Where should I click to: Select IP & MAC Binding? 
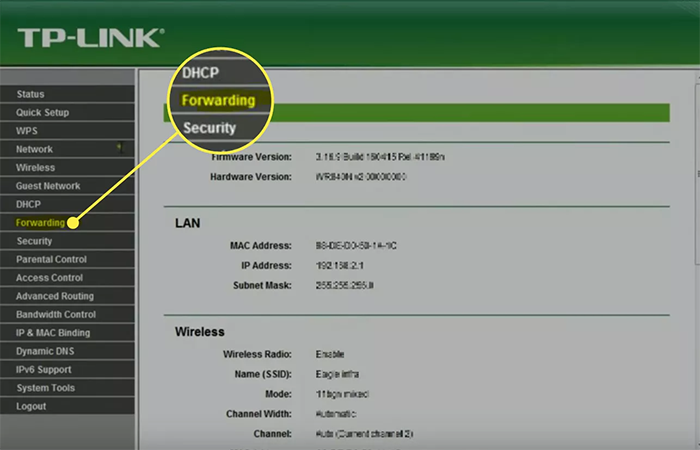[53, 333]
